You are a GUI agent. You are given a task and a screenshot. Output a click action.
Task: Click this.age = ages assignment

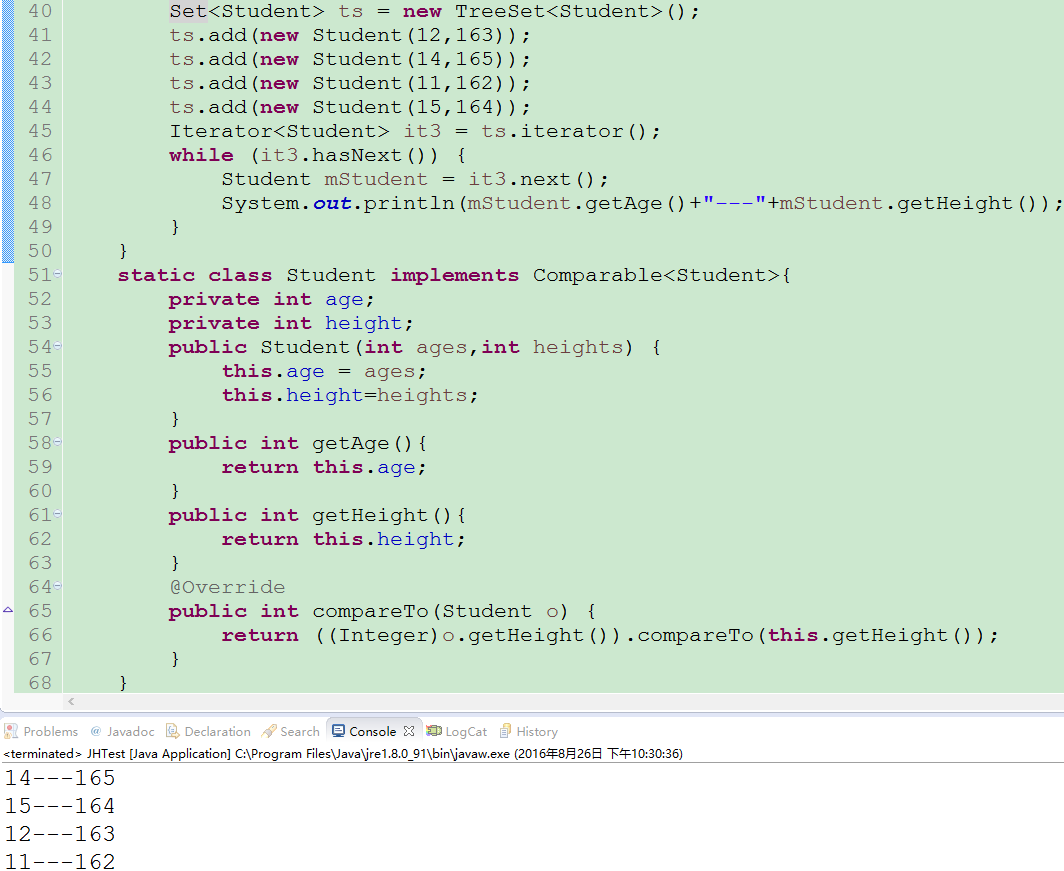[x=324, y=371]
